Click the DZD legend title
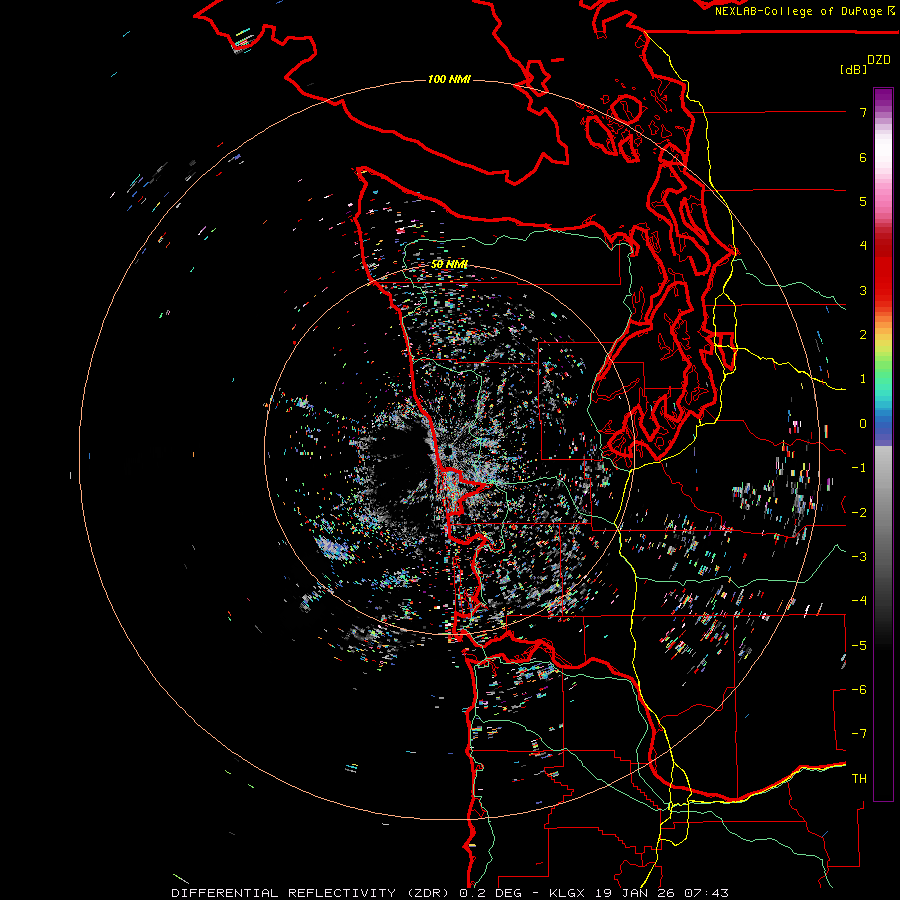The height and width of the screenshot is (900, 900). click(879, 60)
